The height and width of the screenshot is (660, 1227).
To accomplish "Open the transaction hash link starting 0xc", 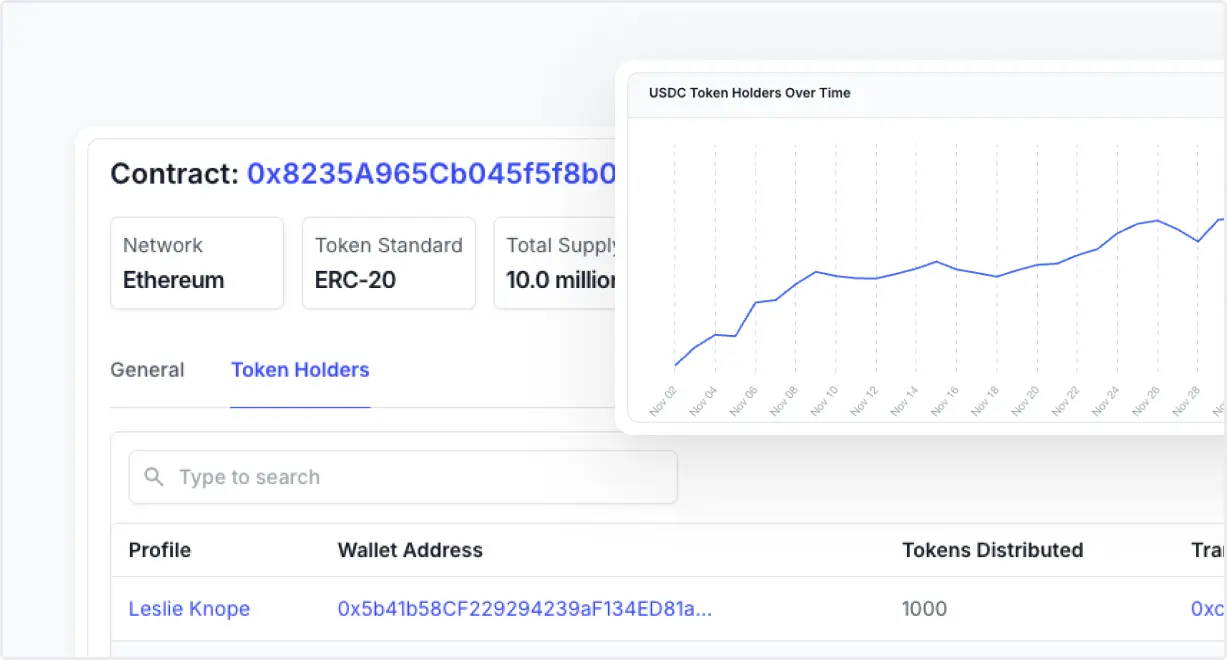I will coord(1208,609).
